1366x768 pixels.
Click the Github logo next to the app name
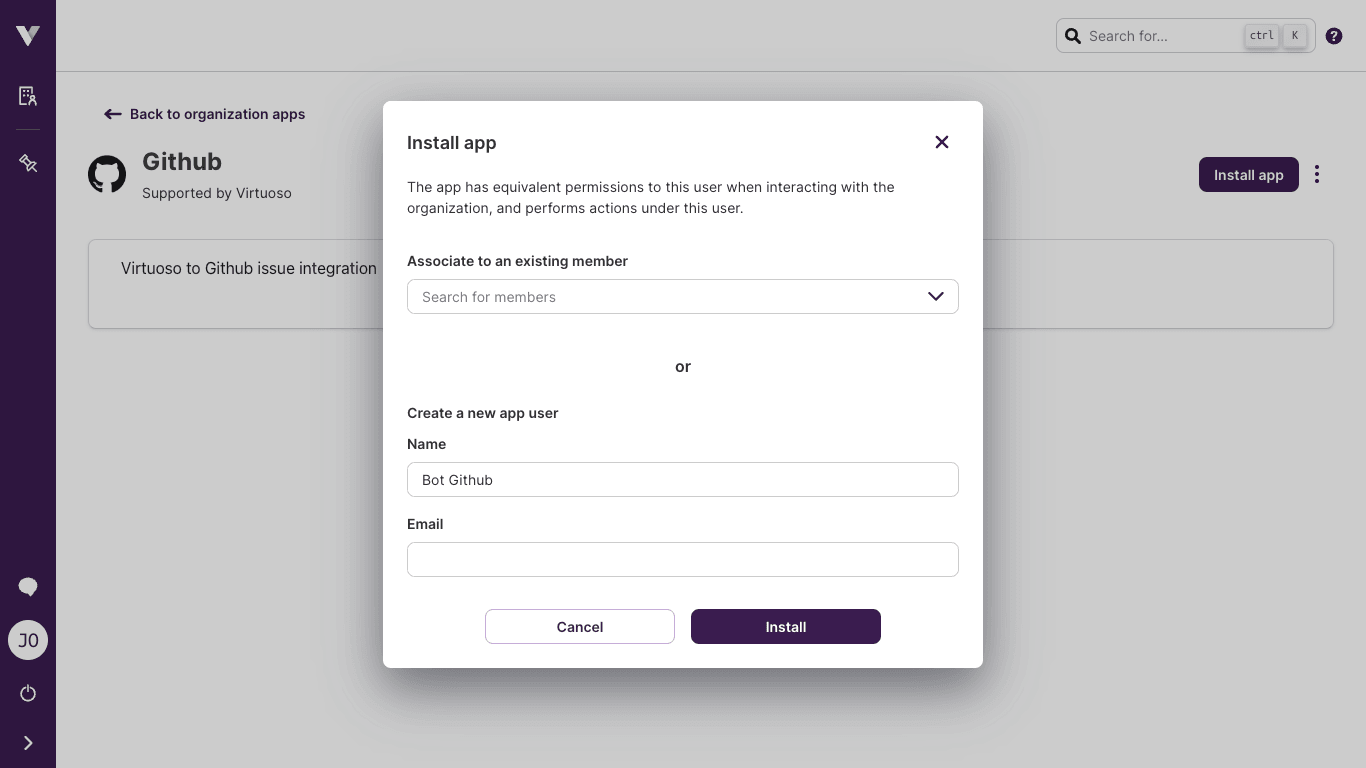click(x=107, y=173)
